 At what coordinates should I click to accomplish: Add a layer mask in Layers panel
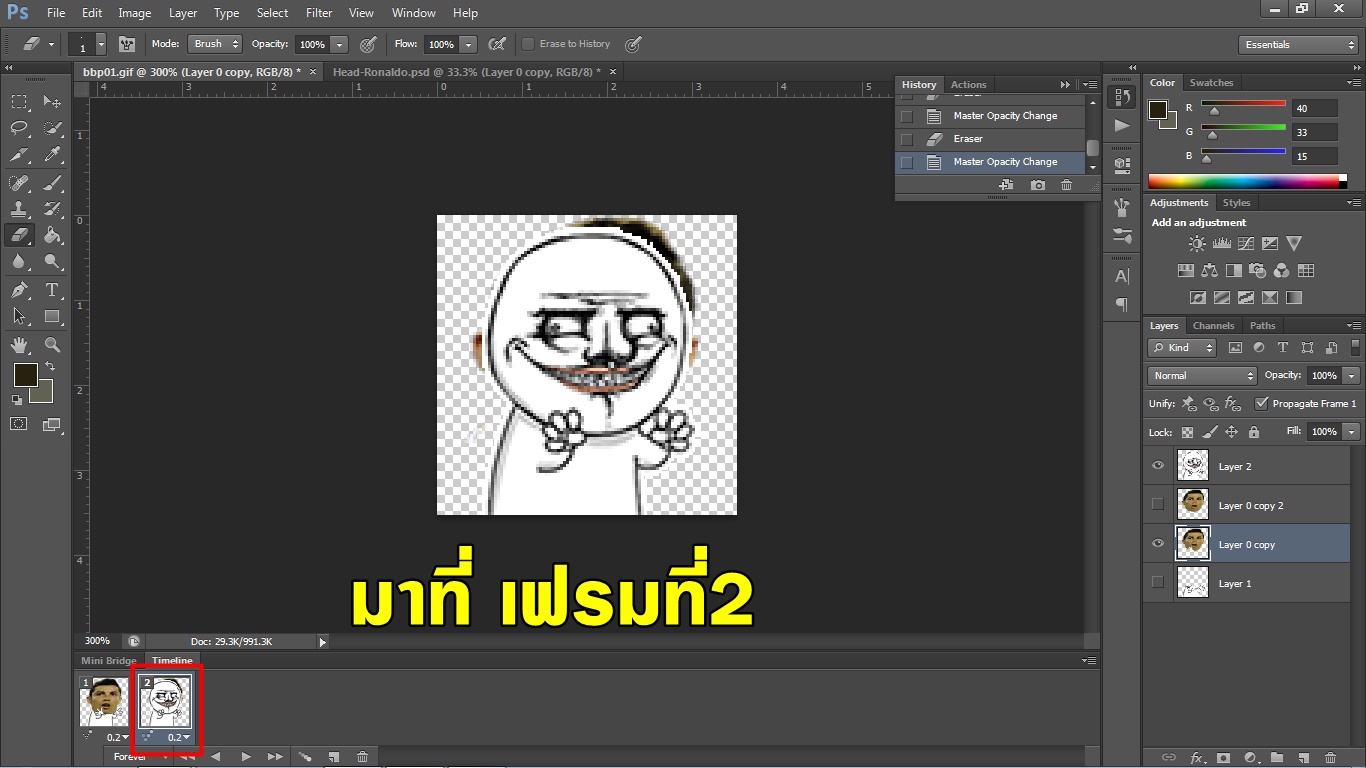pyautogui.click(x=1222, y=758)
